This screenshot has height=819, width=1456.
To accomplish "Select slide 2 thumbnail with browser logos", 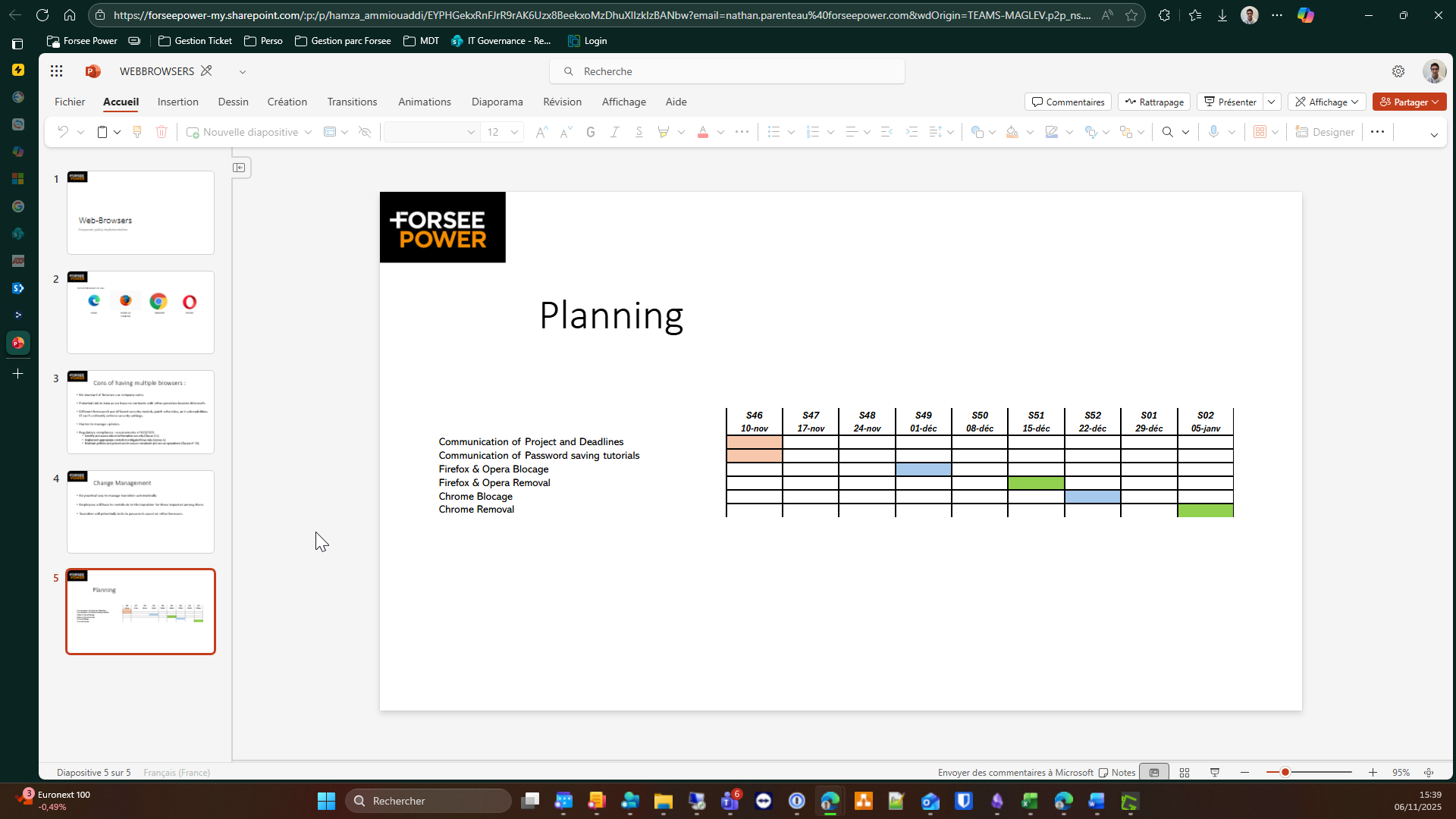I will pyautogui.click(x=140, y=312).
